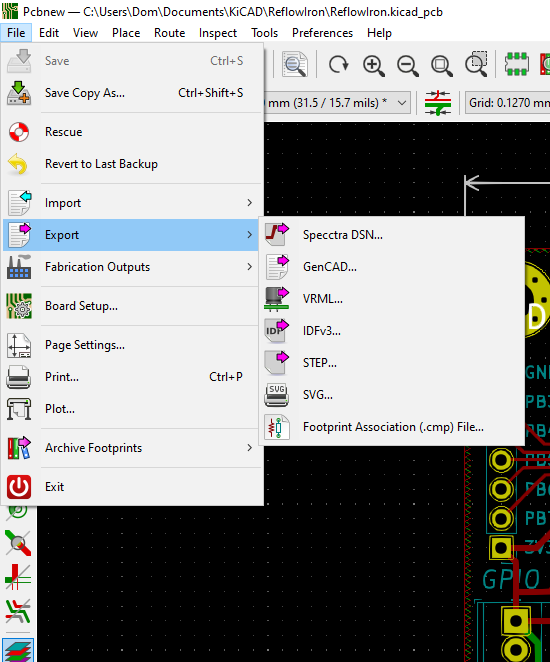550x662 pixels.
Task: Click the Zoom Out magnifier icon
Action: coord(408,65)
